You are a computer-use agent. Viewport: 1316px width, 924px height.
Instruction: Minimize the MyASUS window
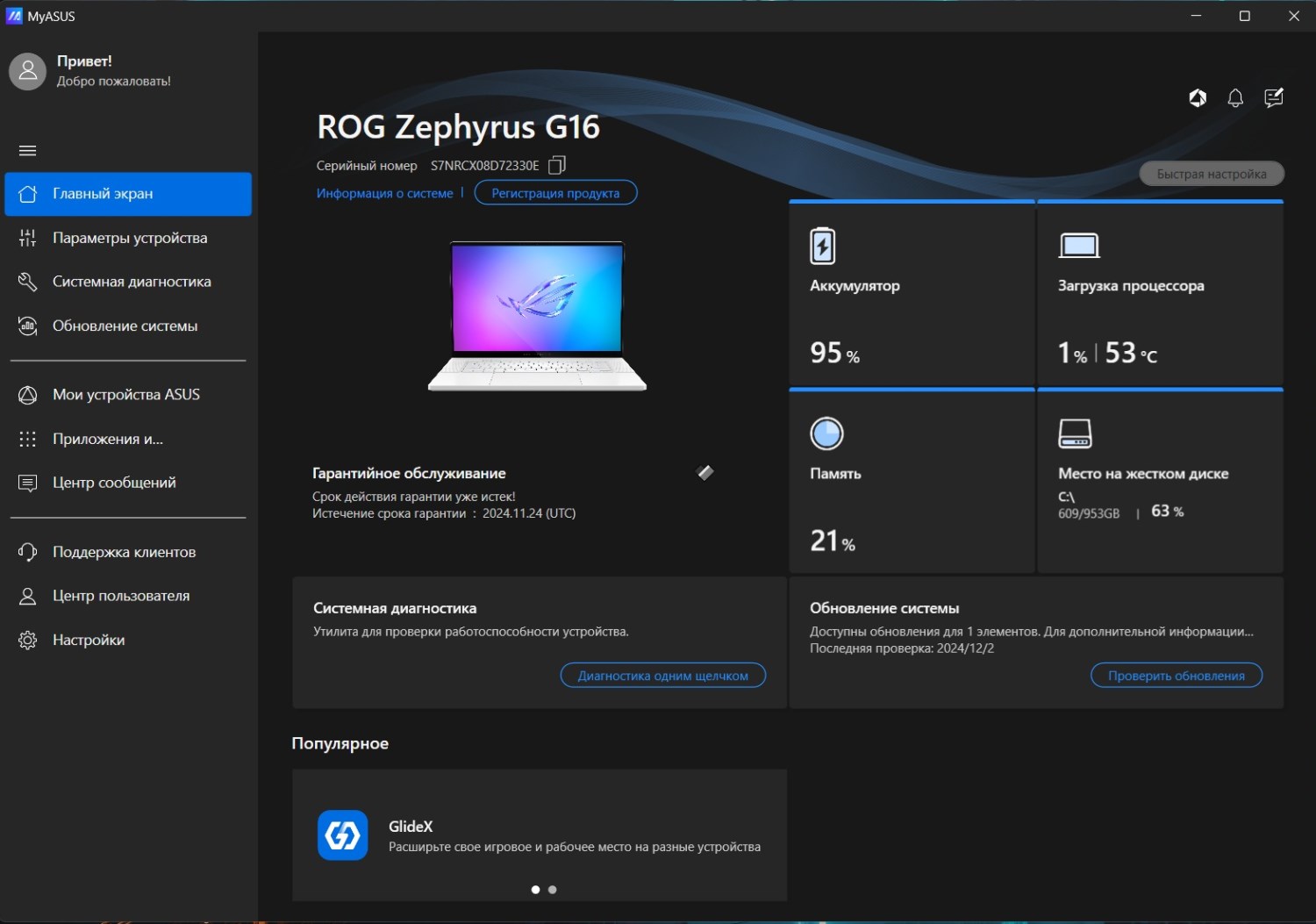1196,16
